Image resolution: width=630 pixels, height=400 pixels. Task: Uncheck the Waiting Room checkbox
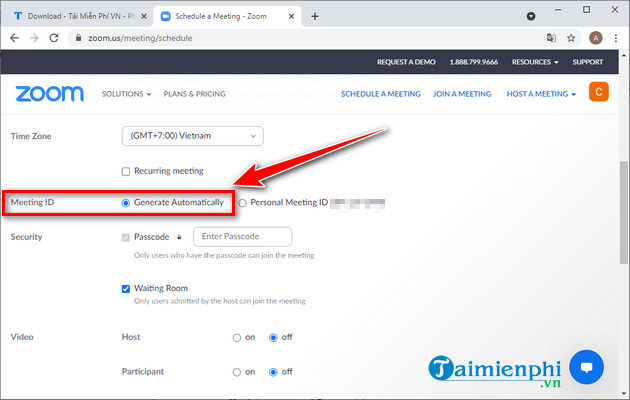pos(125,288)
